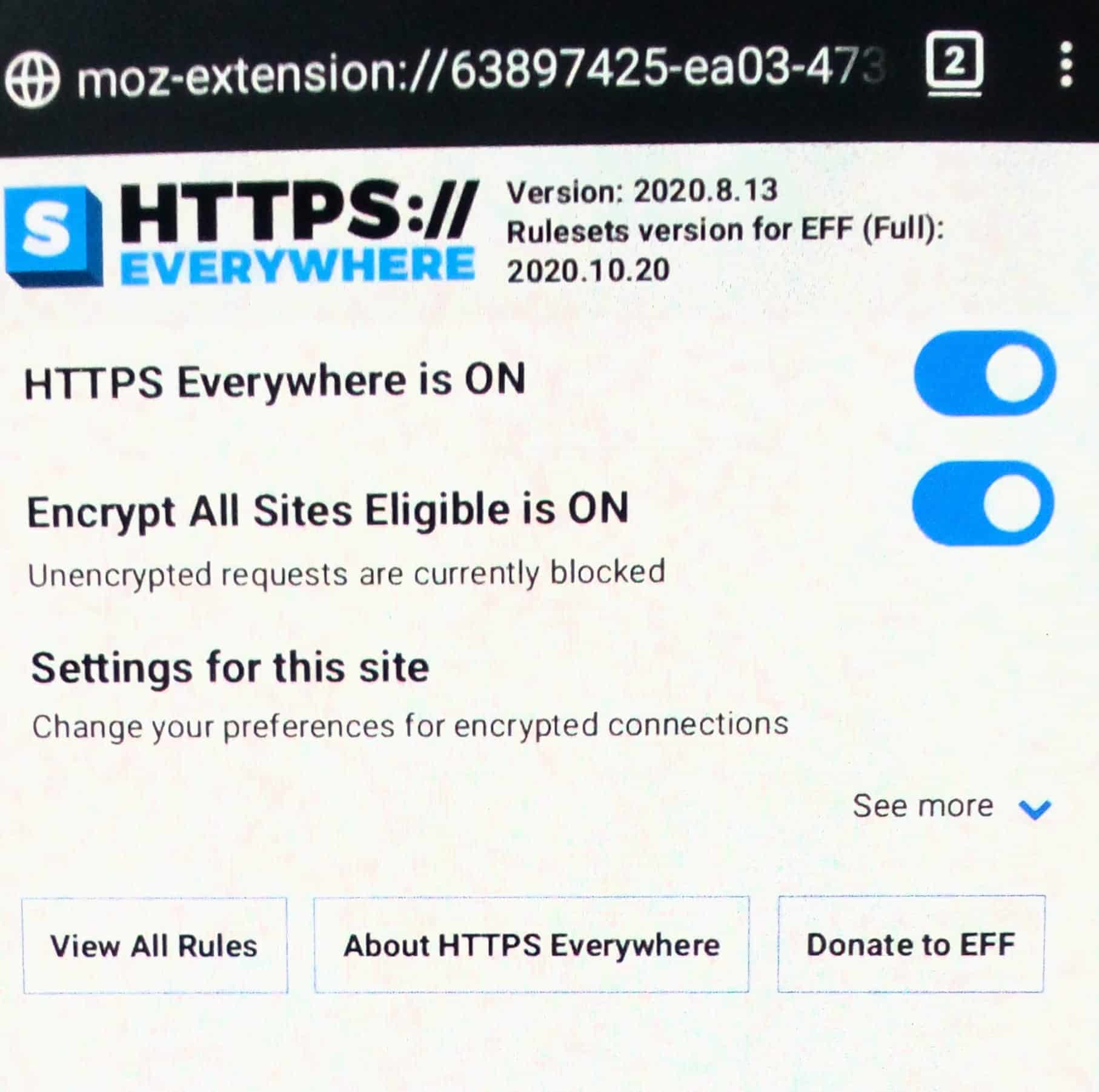
Task: Click Donate to EFF button
Action: [911, 944]
